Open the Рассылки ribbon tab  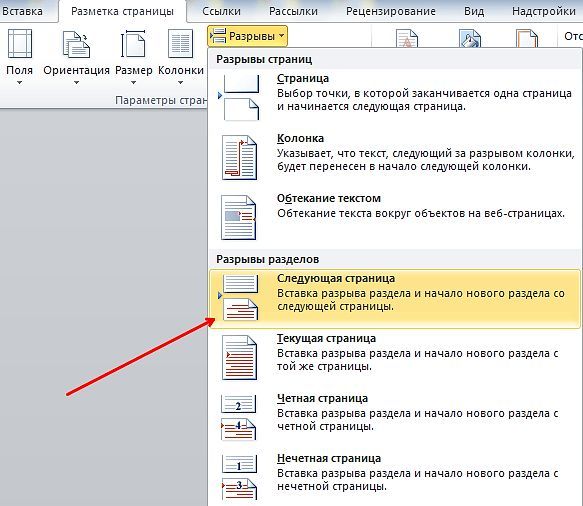293,11
